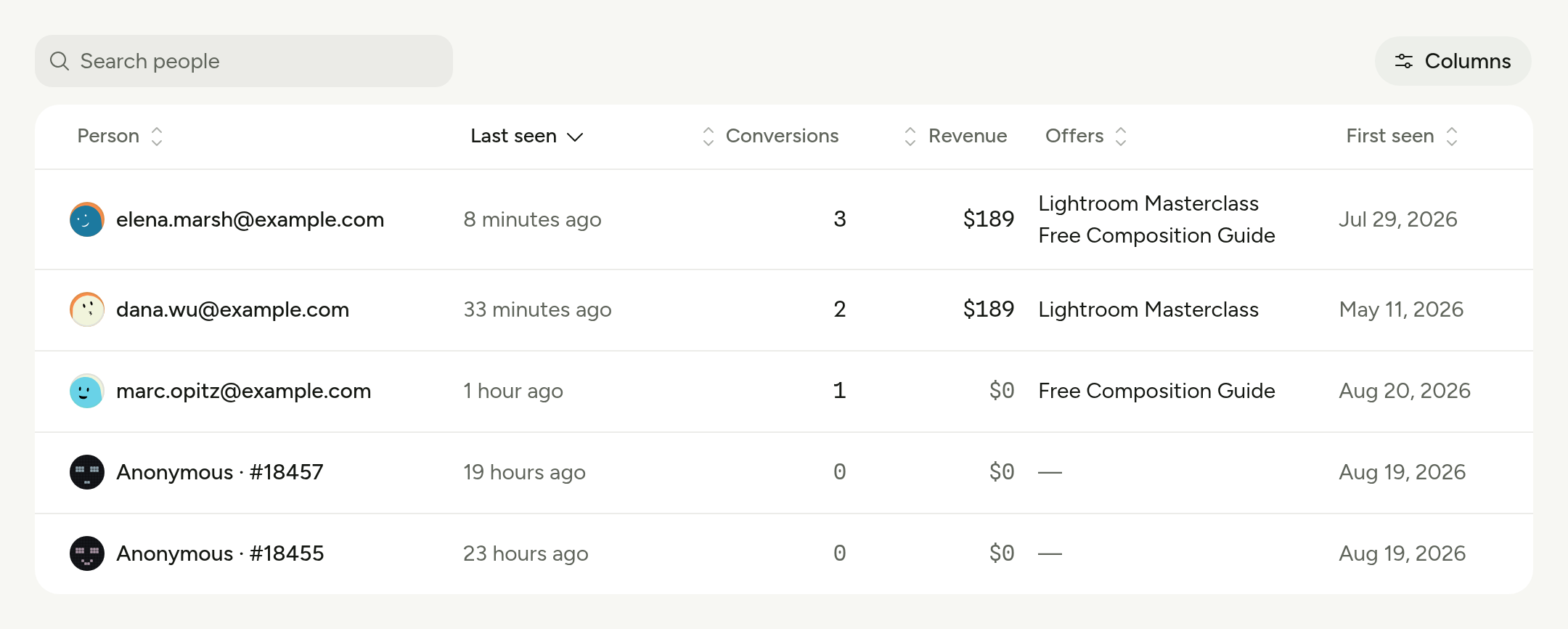This screenshot has height=629, width=1568.
Task: Click the avatar for dana.wu@example.com
Action: [87, 309]
